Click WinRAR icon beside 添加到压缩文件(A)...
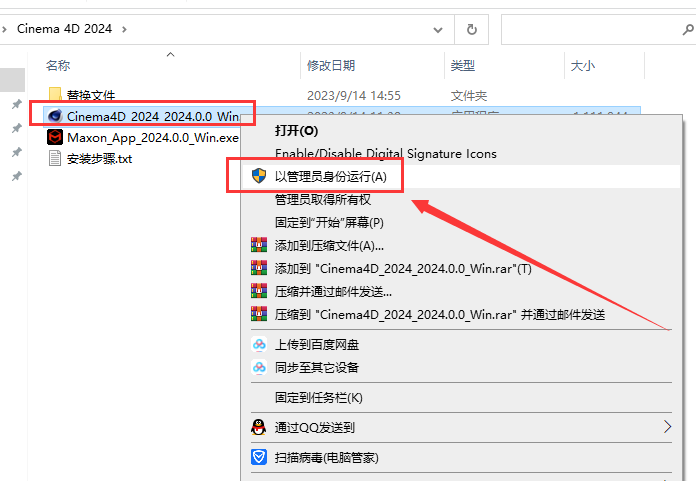This screenshot has width=696, height=481. pyautogui.click(x=259, y=245)
